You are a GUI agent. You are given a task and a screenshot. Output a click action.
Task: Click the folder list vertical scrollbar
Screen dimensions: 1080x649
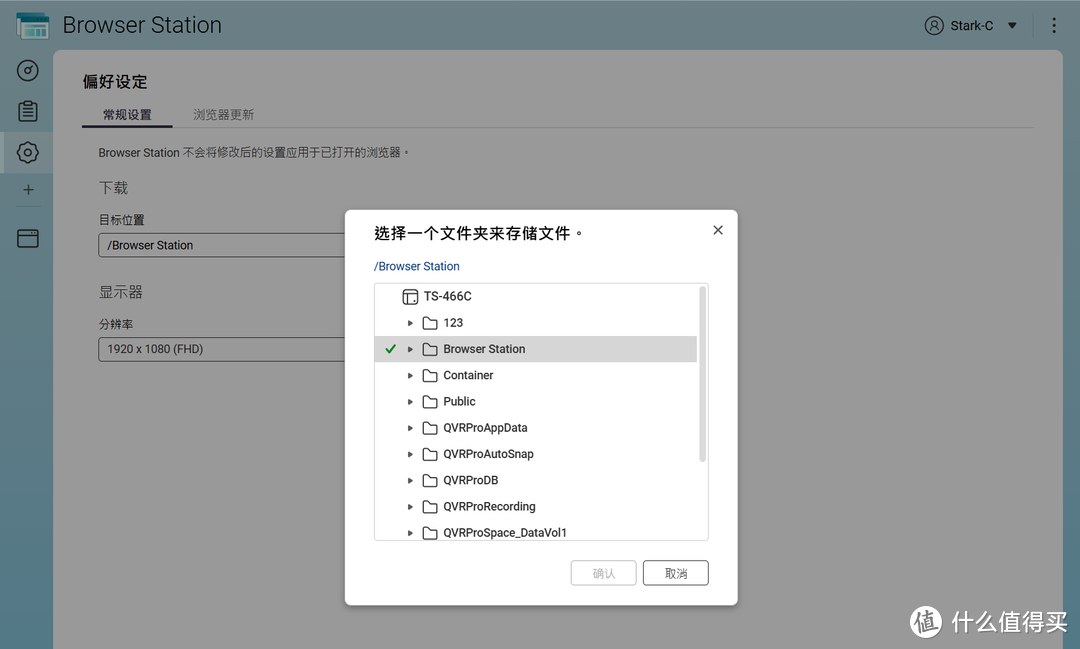pyautogui.click(x=702, y=374)
